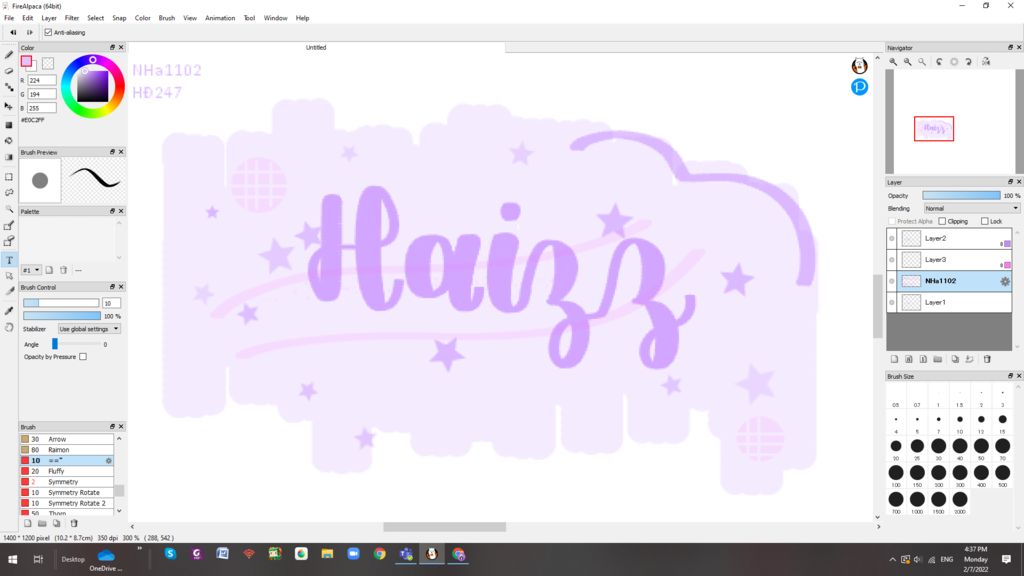Delete the selected layer with trash icon
This screenshot has height=576, width=1024.
(x=987, y=359)
